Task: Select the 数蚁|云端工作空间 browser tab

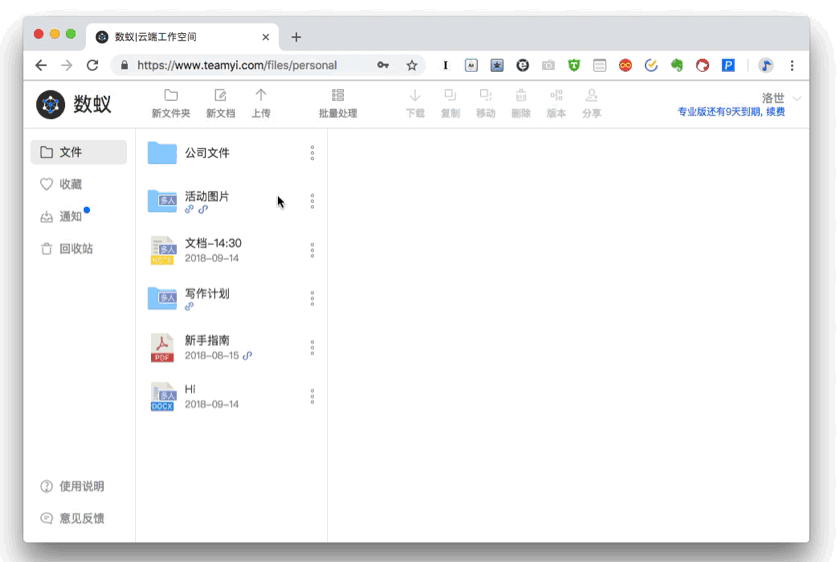Action: 182,36
